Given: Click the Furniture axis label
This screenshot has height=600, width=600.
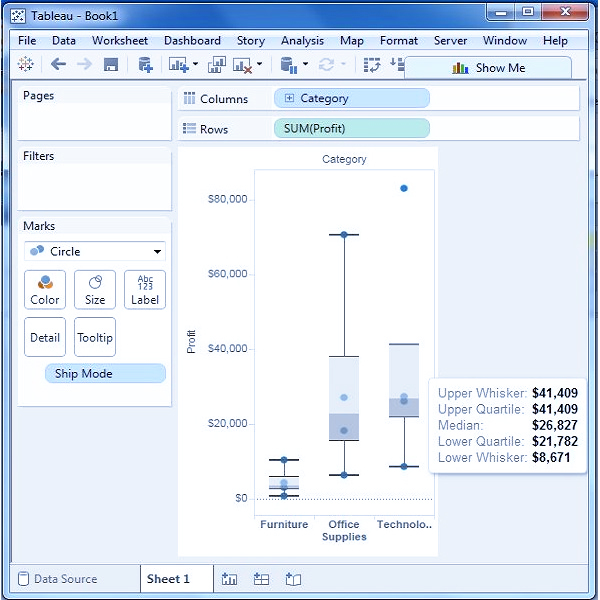Looking at the screenshot, I should pyautogui.click(x=284, y=524).
